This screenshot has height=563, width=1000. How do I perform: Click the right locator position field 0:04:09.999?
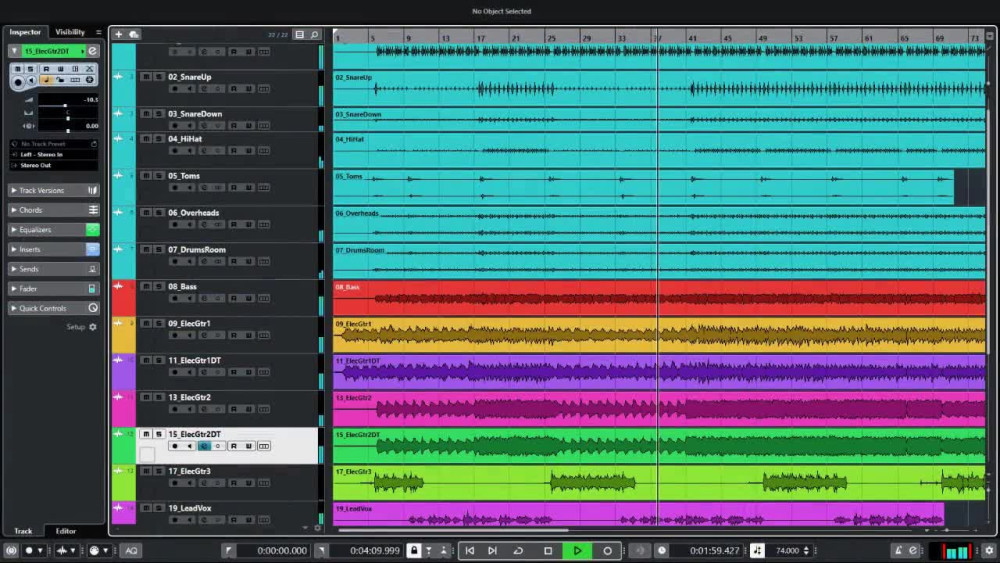374,550
